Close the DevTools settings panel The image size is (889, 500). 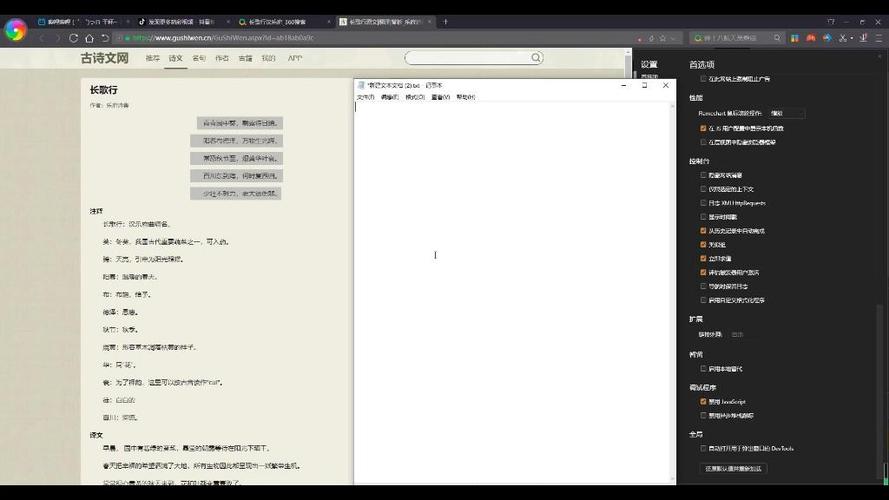(x=880, y=56)
